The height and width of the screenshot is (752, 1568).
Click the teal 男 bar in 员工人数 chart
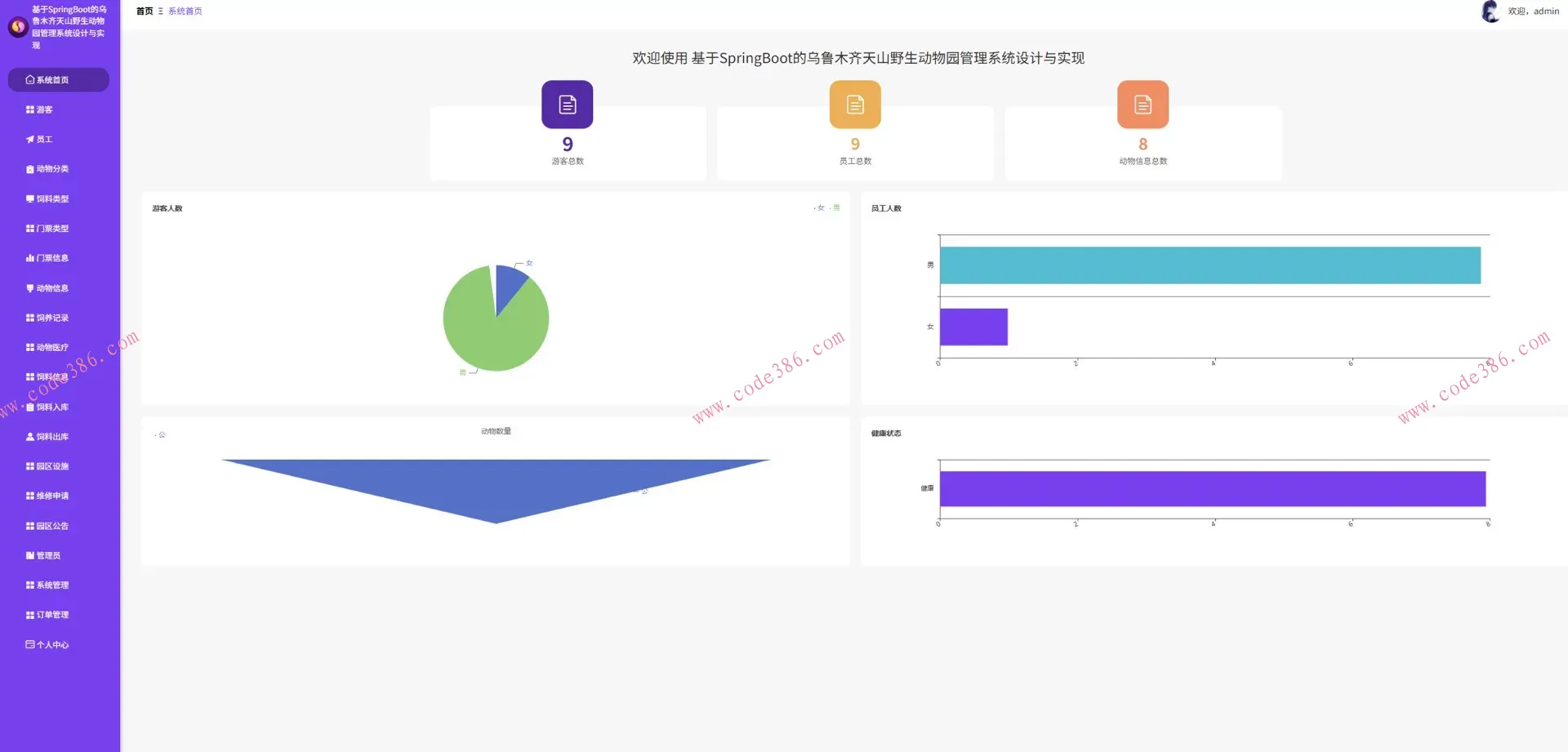(x=1209, y=265)
